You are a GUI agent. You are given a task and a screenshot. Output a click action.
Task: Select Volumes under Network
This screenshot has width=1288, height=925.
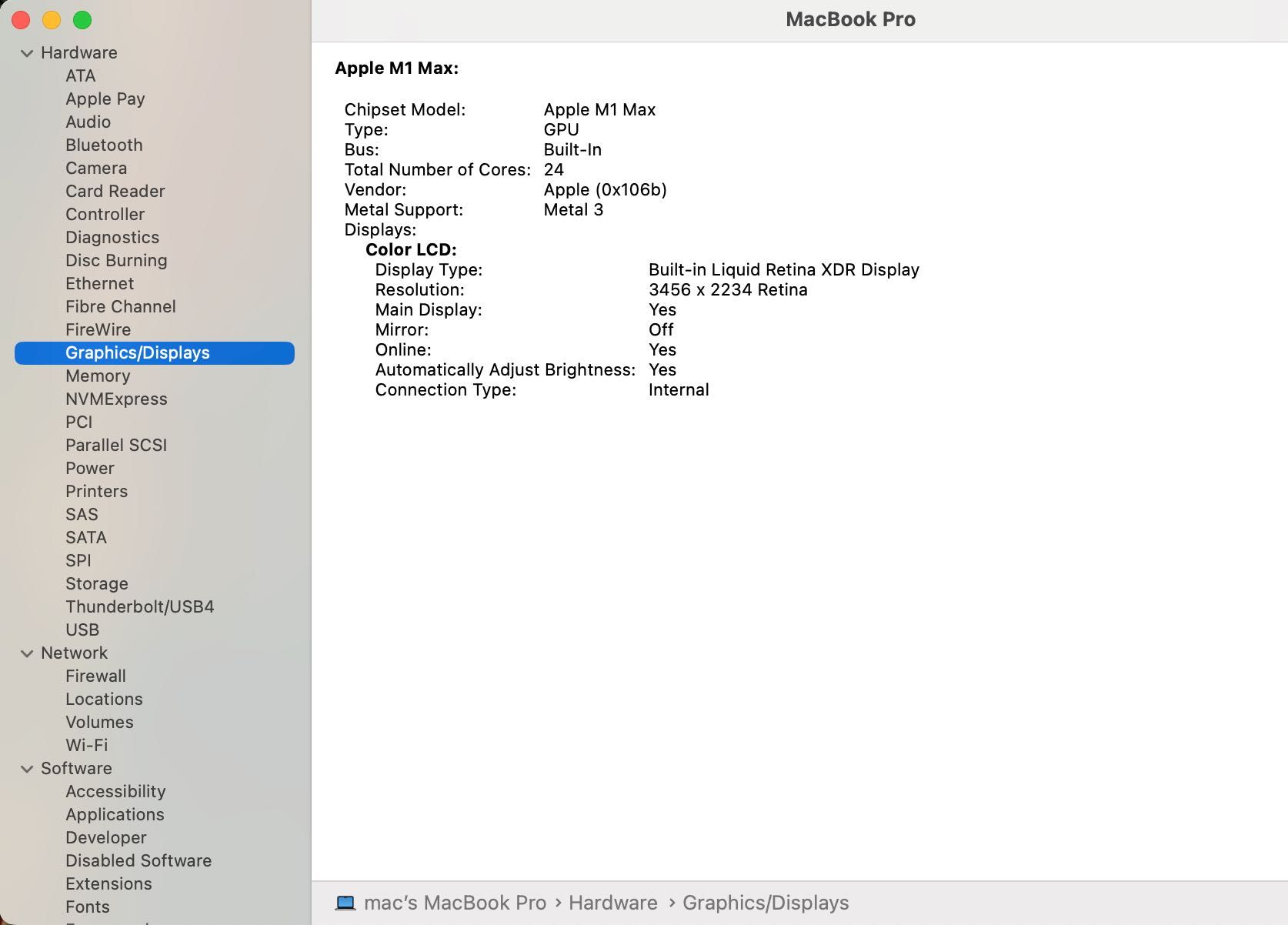pyautogui.click(x=100, y=722)
